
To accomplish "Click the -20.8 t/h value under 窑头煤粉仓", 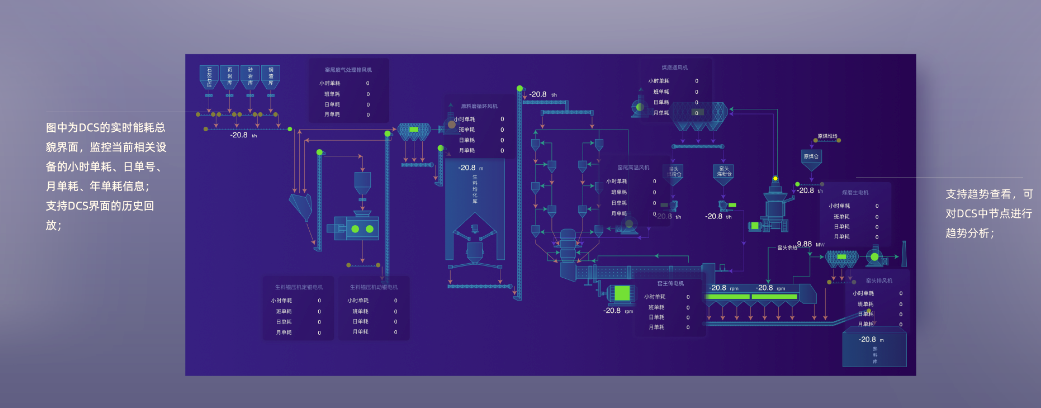I will pos(718,216).
